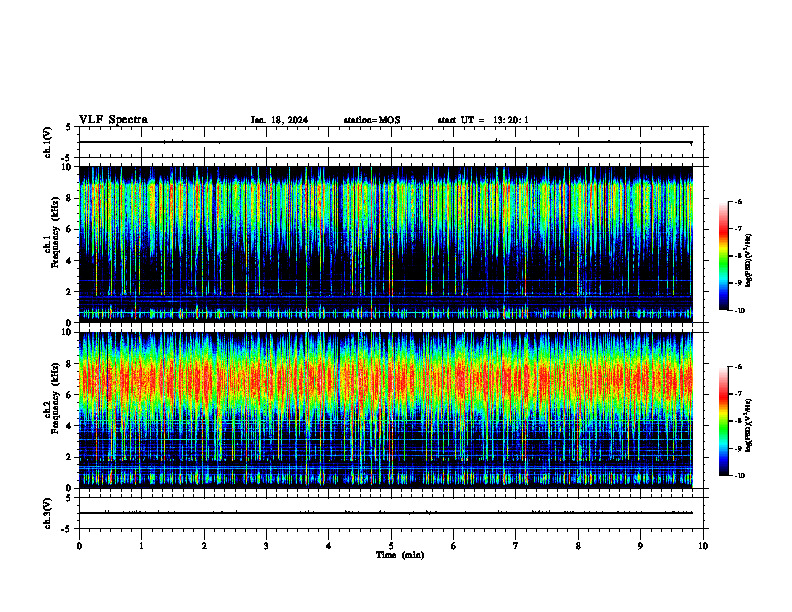
Task: Click the -10 value on ch.2 colorbar
Action: (x=739, y=476)
